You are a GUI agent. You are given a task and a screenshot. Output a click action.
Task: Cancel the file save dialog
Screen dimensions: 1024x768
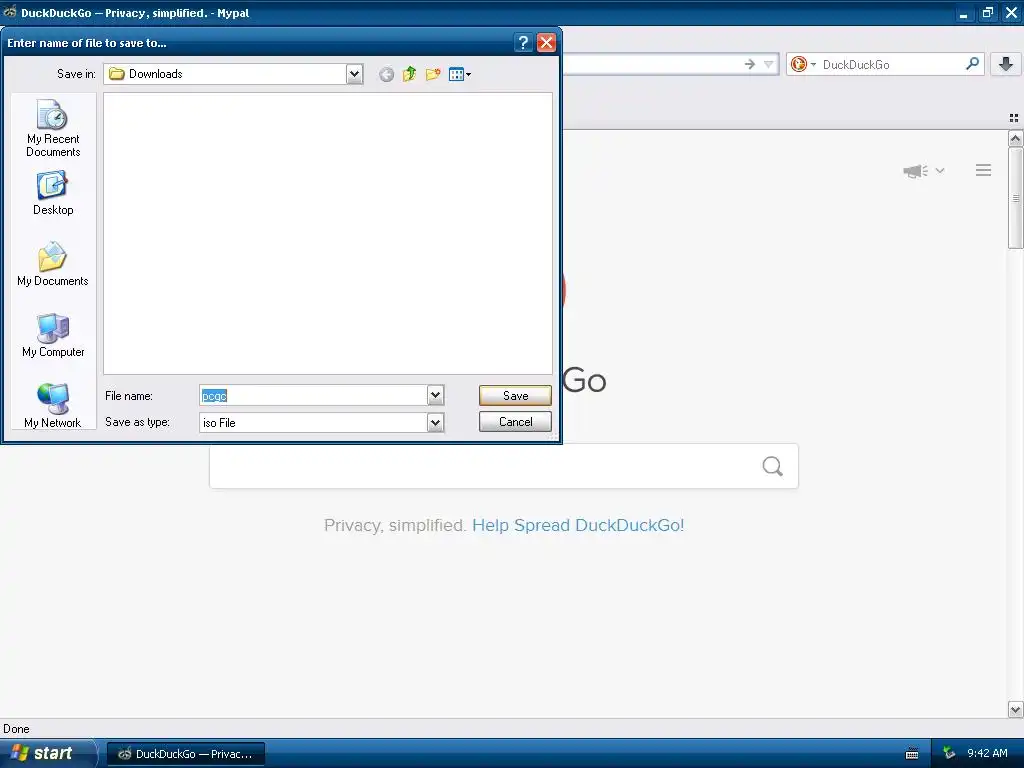point(515,422)
